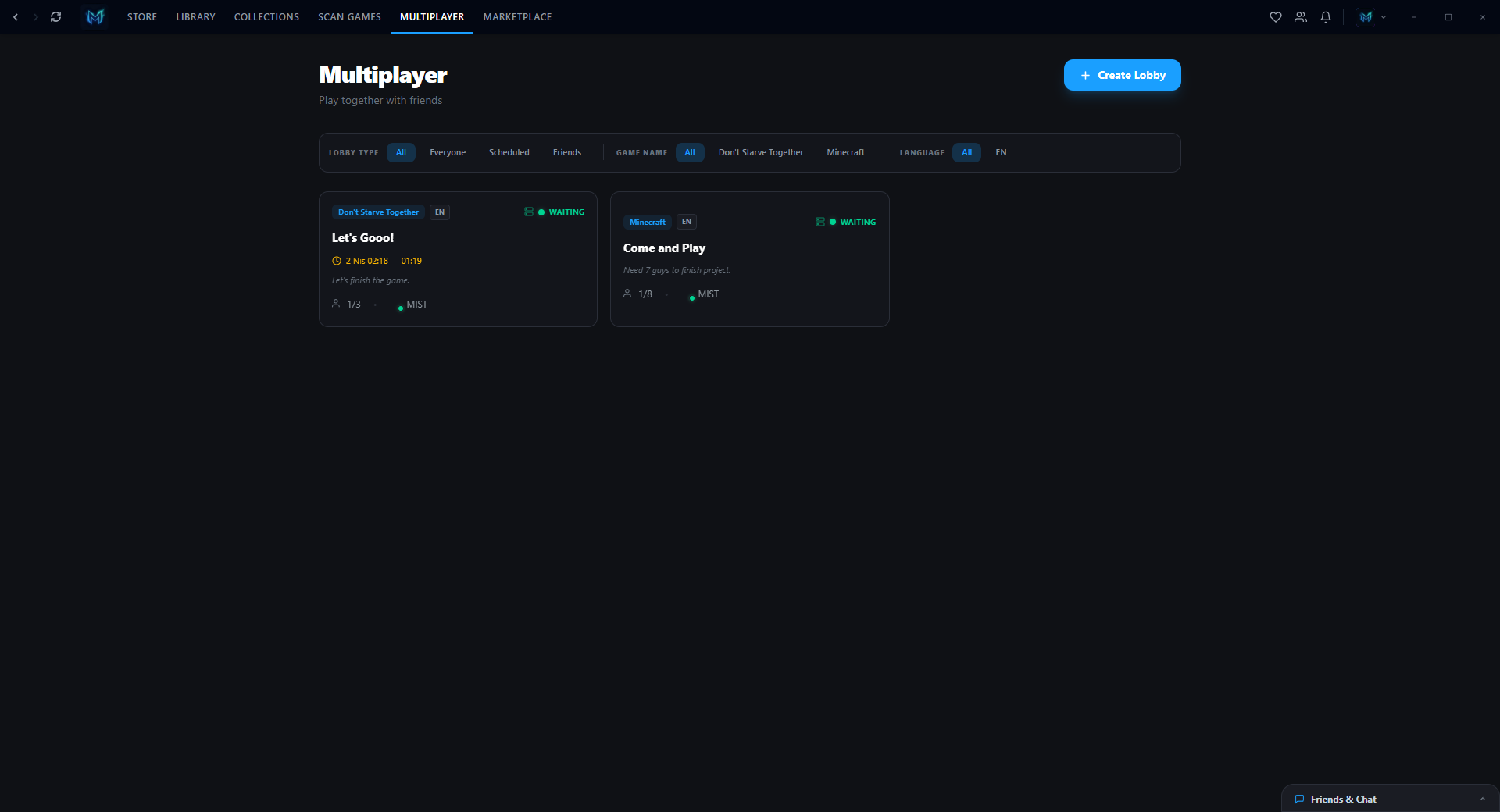Go back with the left arrow icon
This screenshot has height=812, width=1500.
16,16
